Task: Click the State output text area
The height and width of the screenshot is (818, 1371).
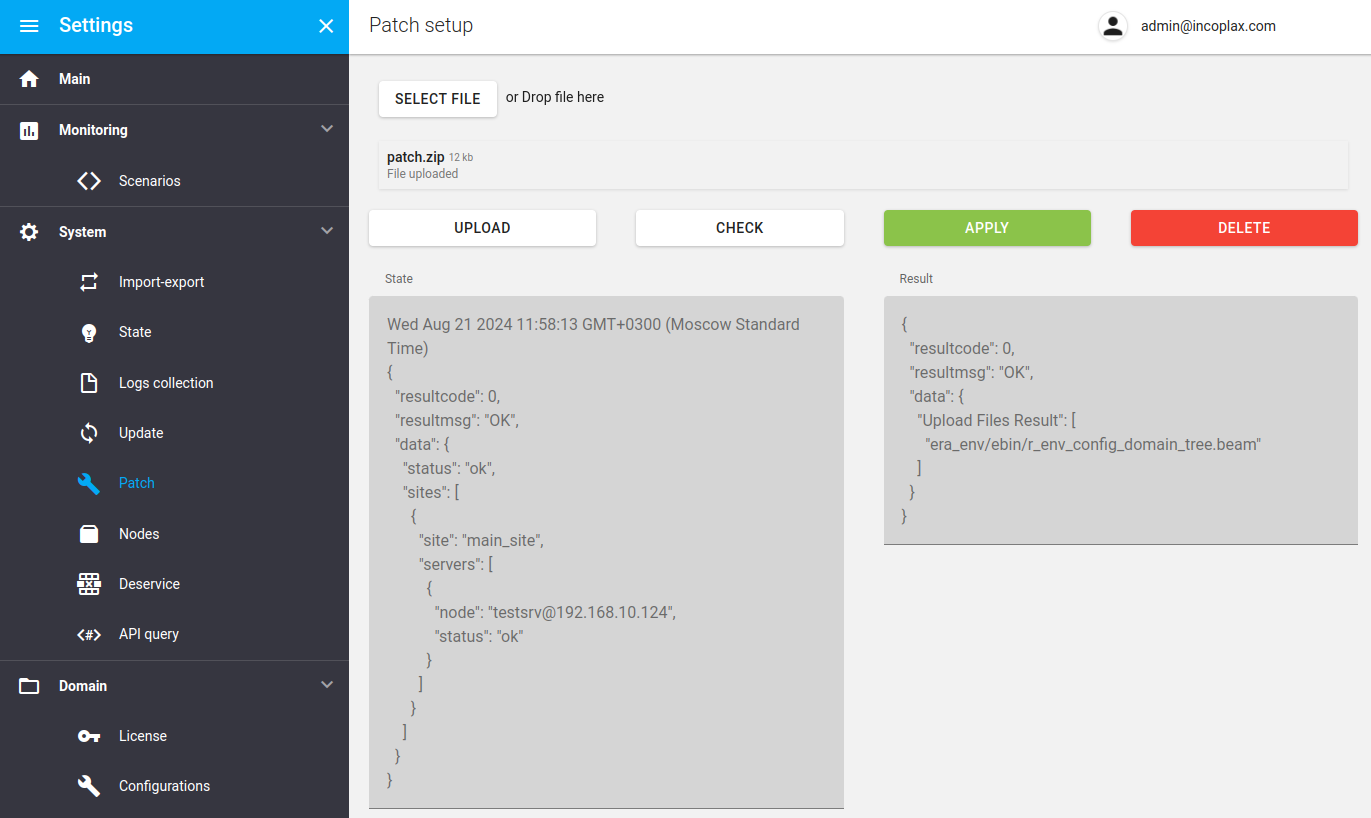Action: [606, 552]
